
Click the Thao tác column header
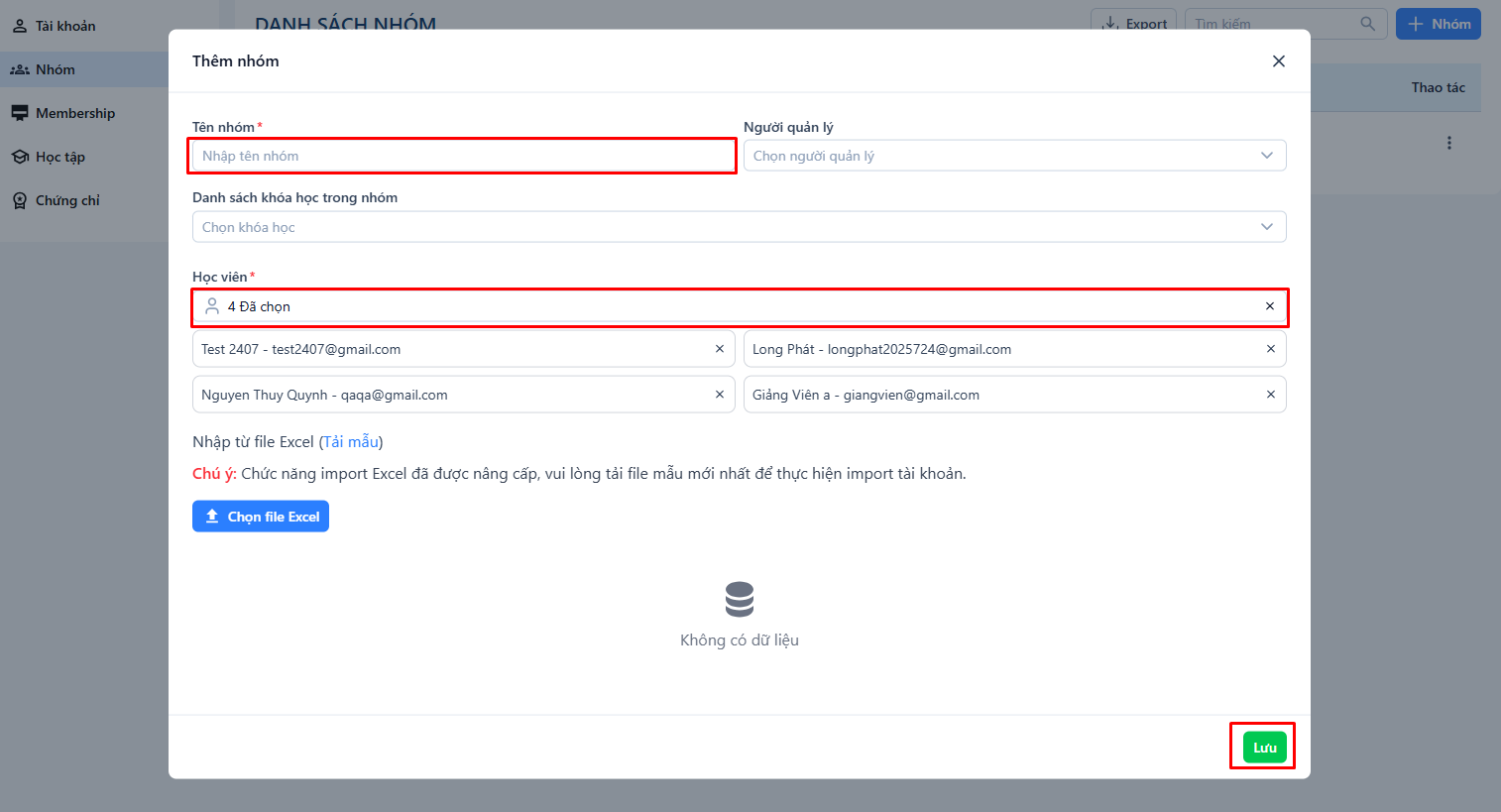coord(1439,87)
